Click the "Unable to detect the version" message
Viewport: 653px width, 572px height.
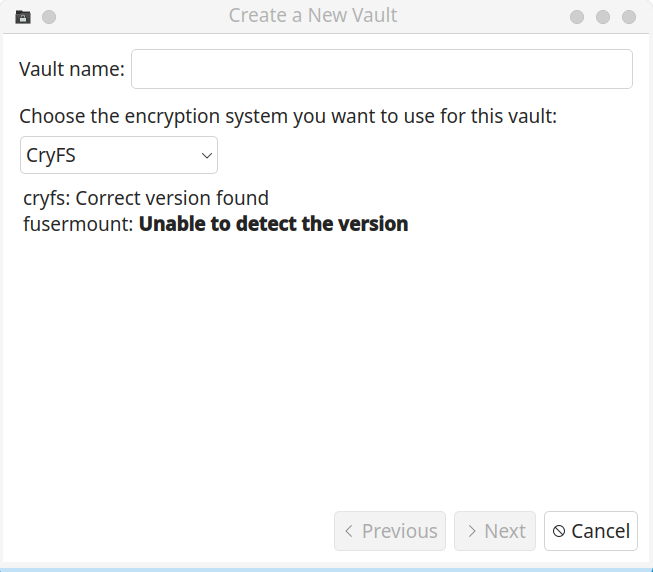click(273, 224)
